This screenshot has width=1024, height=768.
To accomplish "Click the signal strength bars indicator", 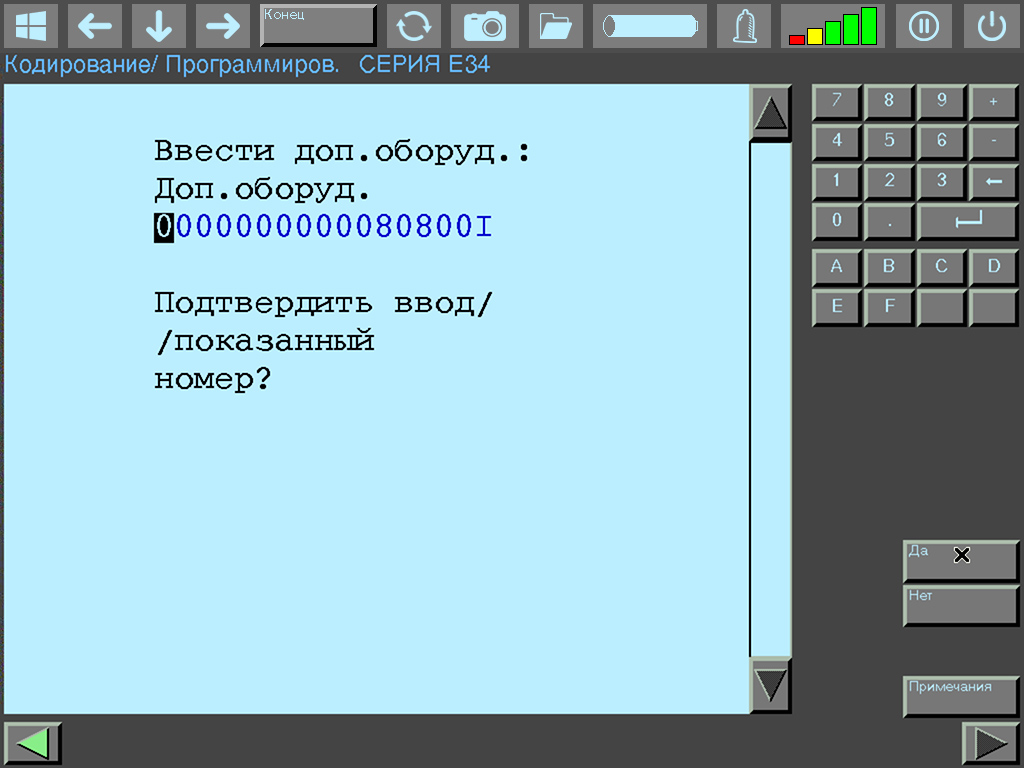I will coord(832,26).
